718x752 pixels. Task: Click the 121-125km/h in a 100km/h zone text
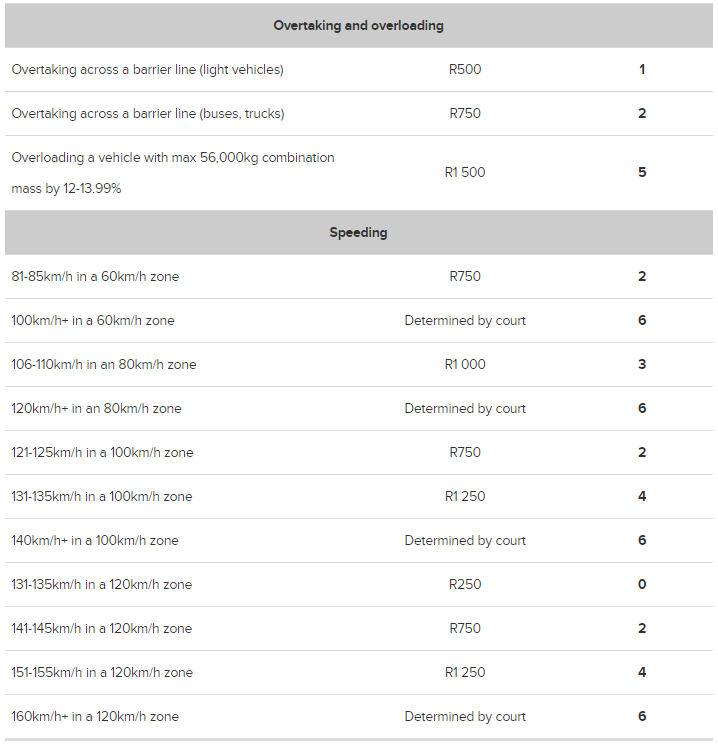[102, 453]
